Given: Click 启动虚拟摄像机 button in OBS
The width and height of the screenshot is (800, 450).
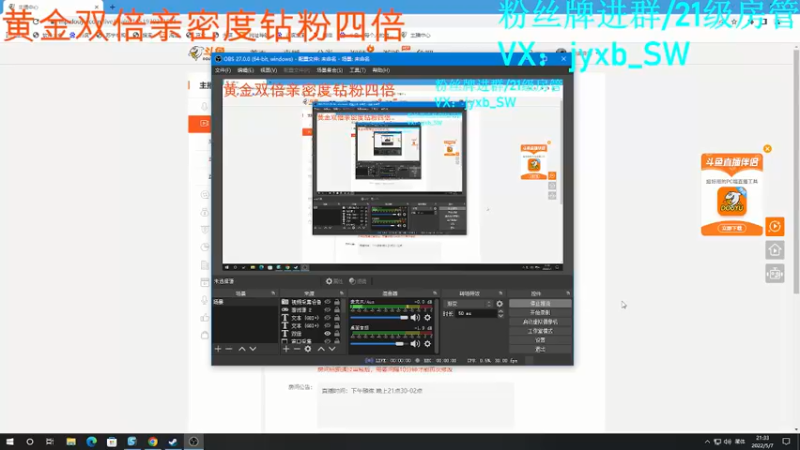Looking at the screenshot, I should 540,322.
